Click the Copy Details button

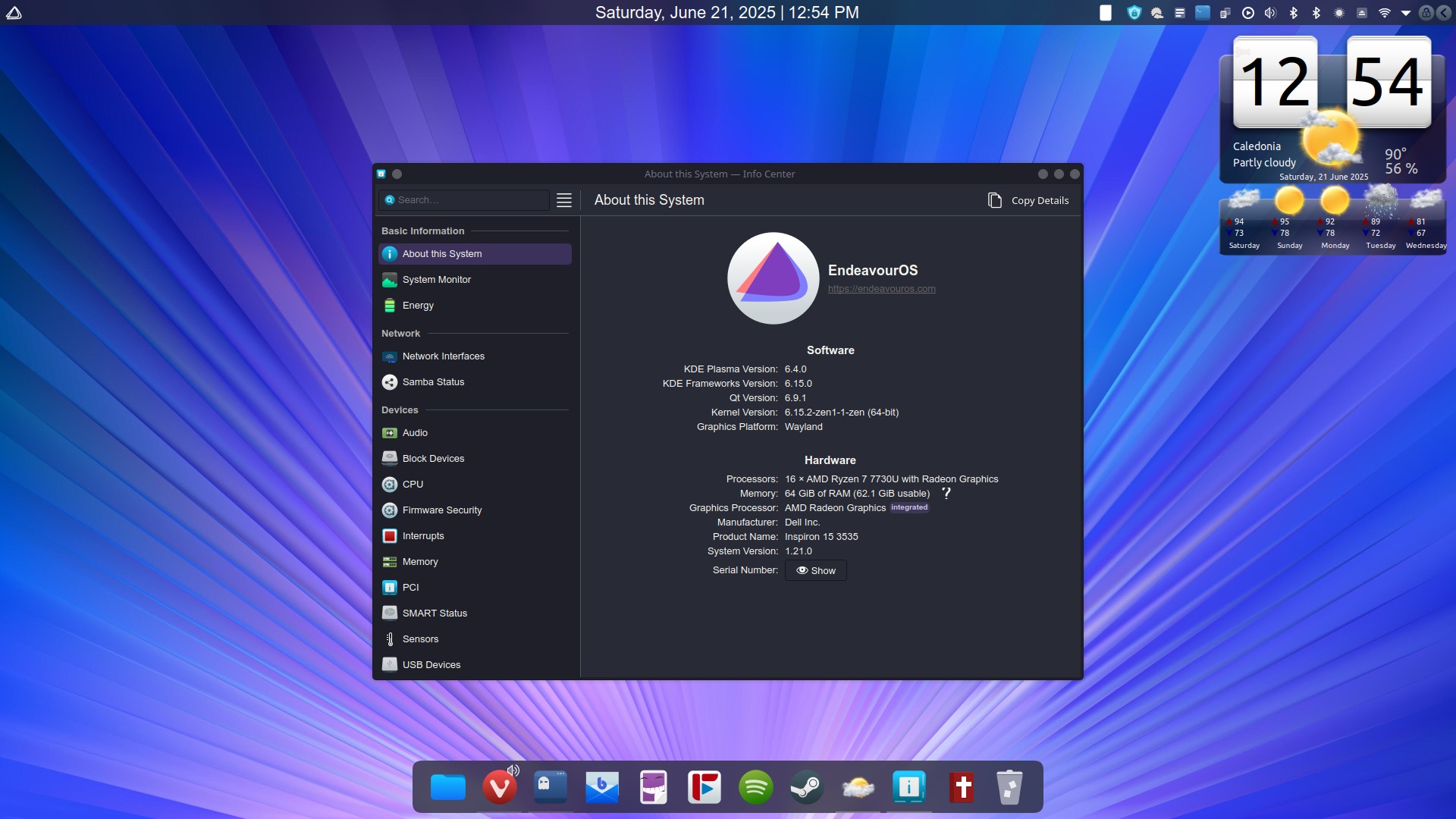point(1028,200)
